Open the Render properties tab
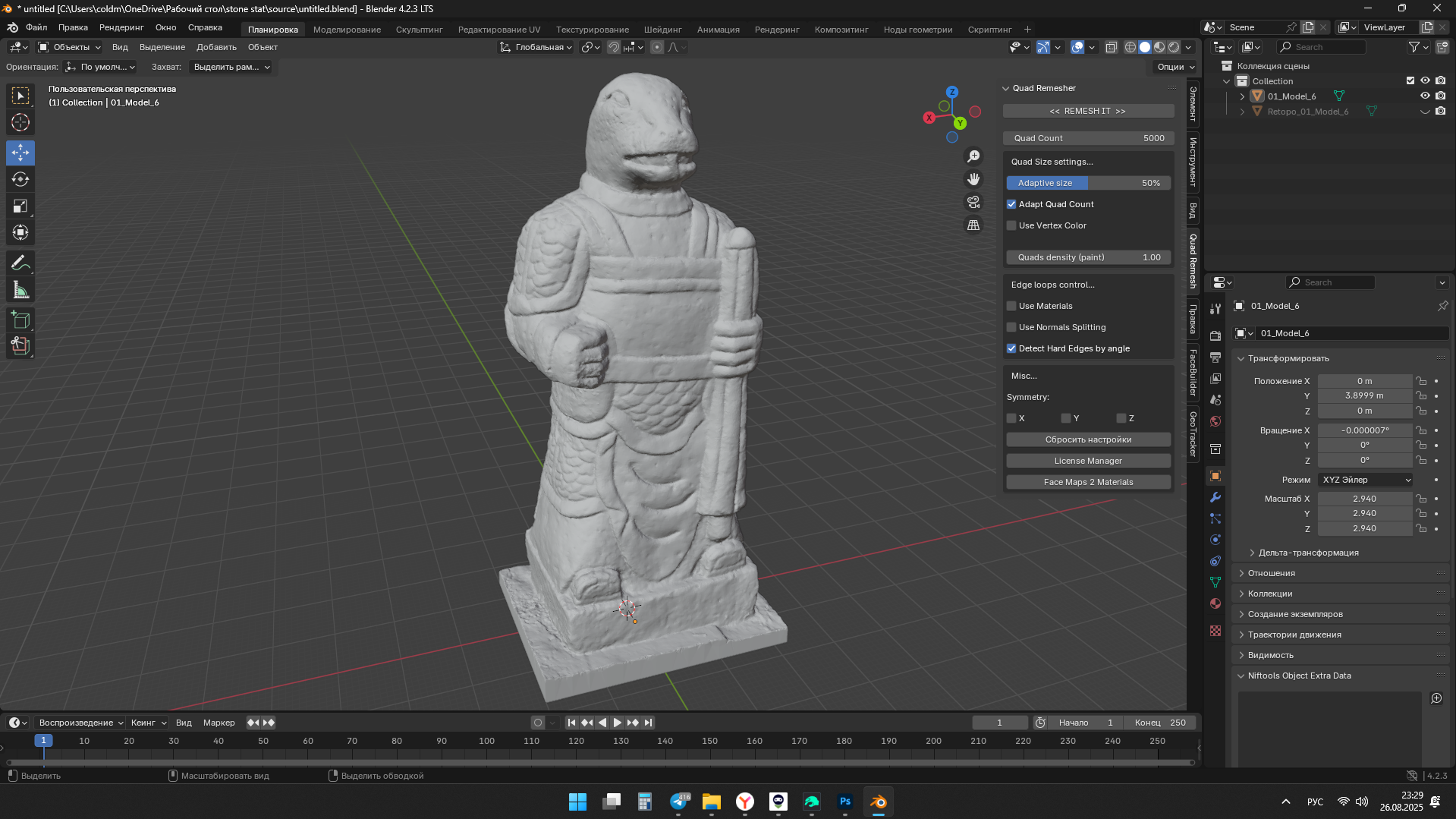1456x819 pixels. [1215, 335]
